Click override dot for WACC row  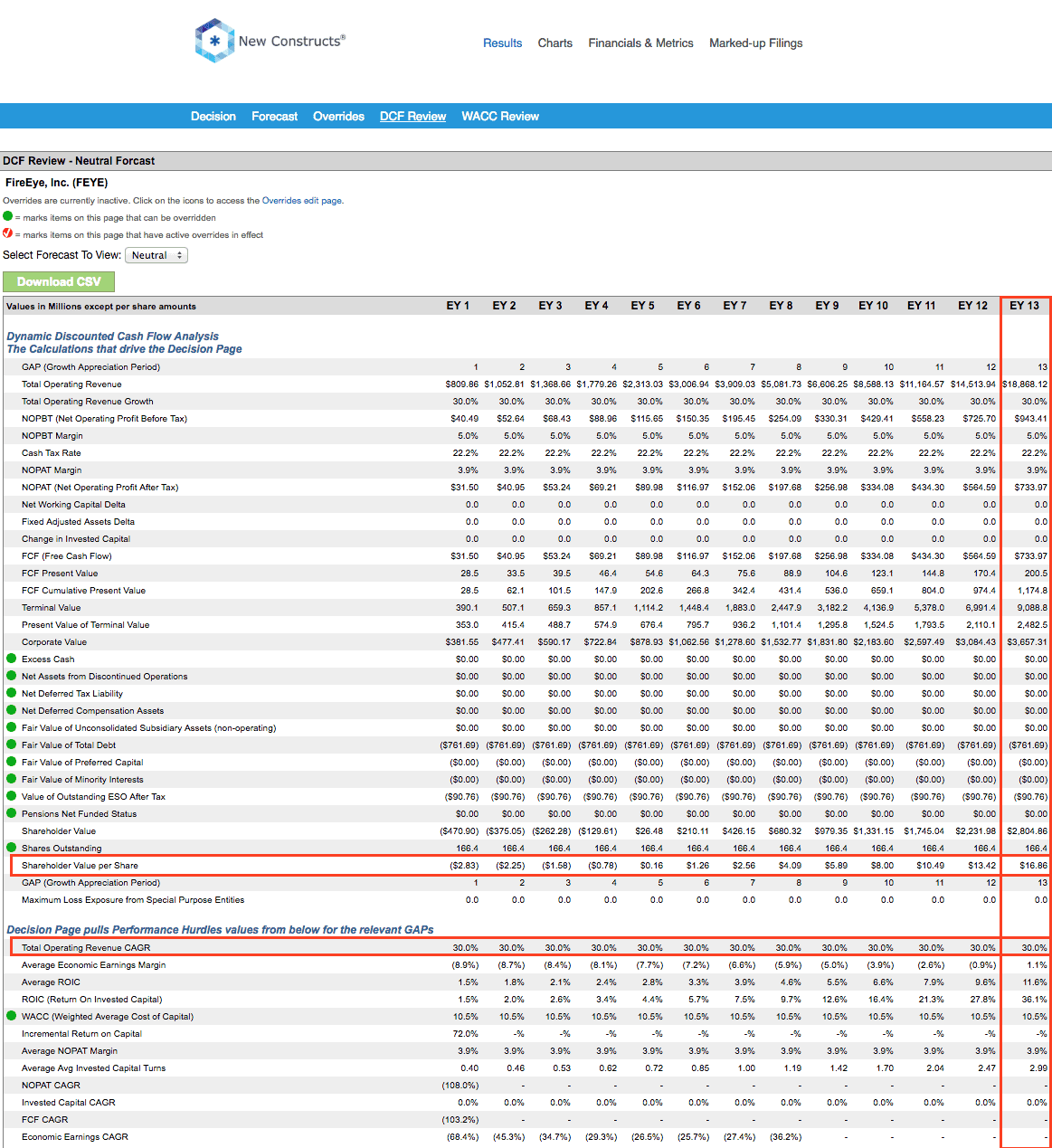point(12,1016)
